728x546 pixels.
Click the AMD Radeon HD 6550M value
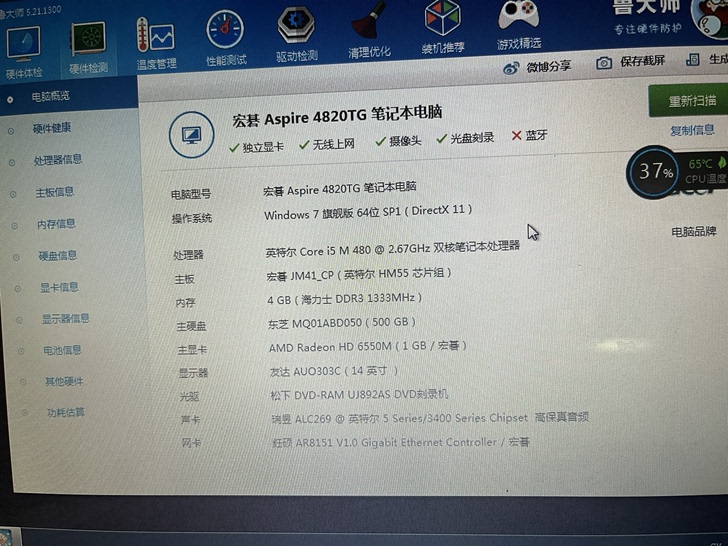(368, 346)
